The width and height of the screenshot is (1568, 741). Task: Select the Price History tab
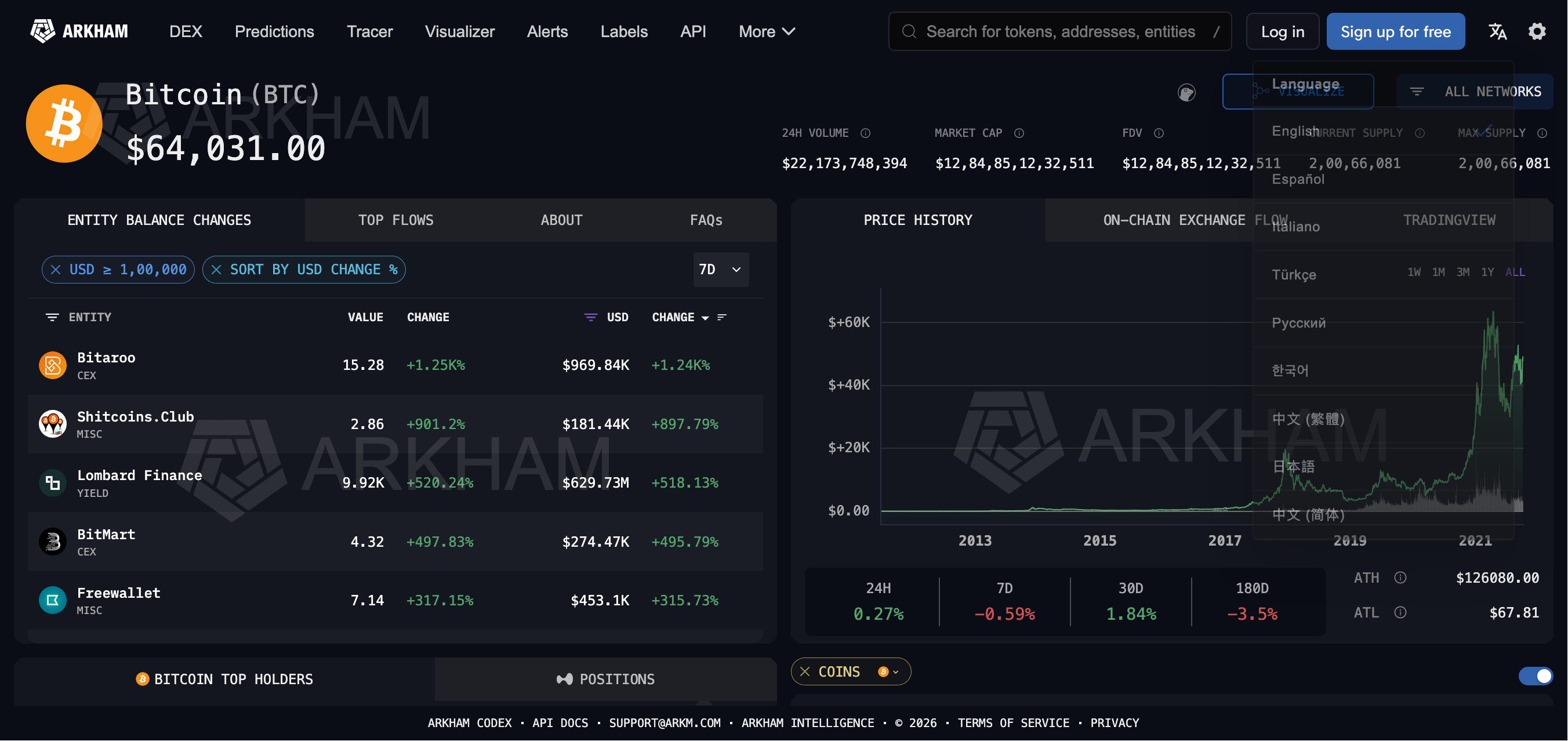918,220
